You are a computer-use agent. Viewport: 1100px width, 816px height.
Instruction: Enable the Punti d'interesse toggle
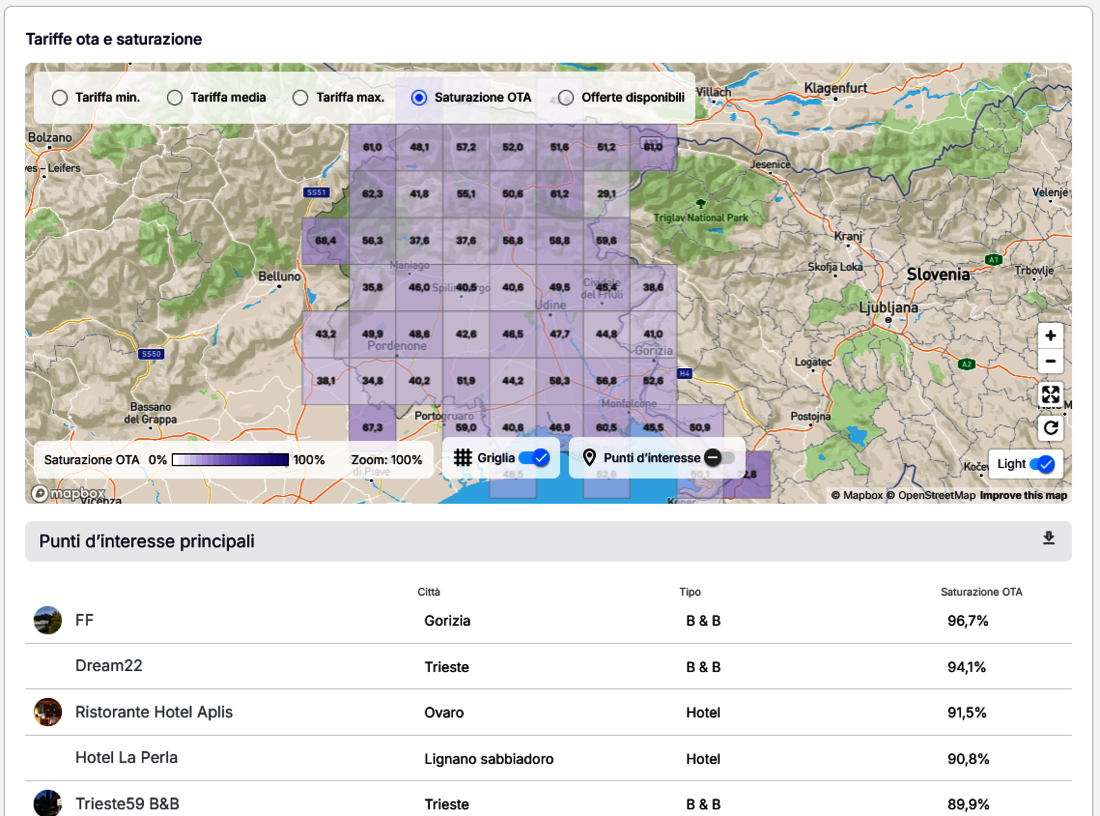point(719,458)
